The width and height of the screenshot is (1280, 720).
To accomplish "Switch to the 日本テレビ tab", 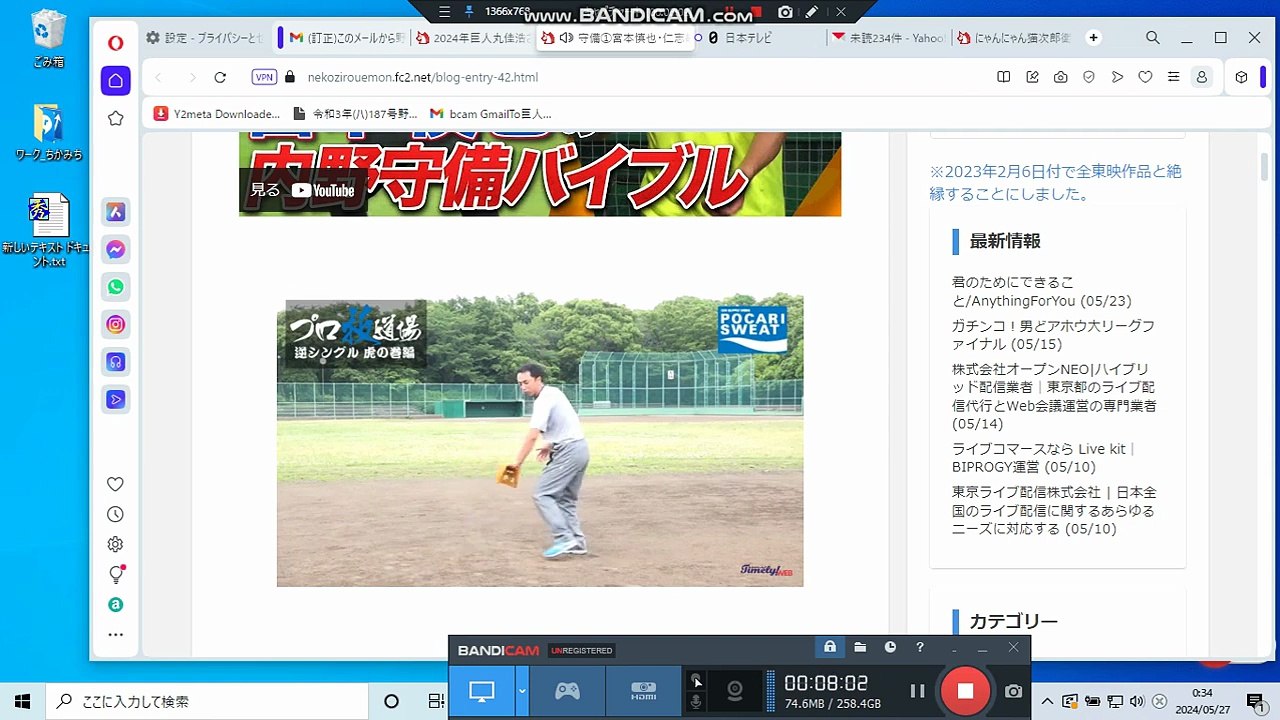I will point(761,38).
